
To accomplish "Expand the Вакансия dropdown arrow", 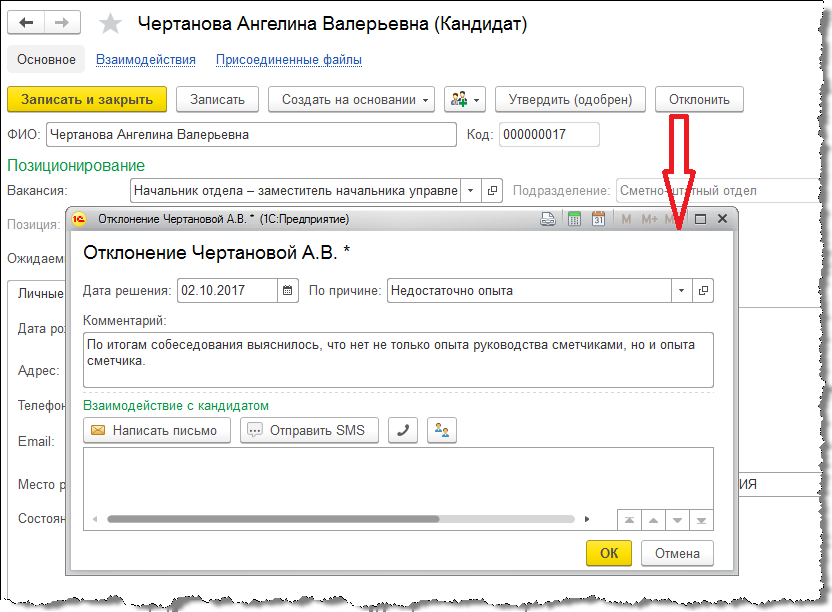I will click(x=470, y=190).
